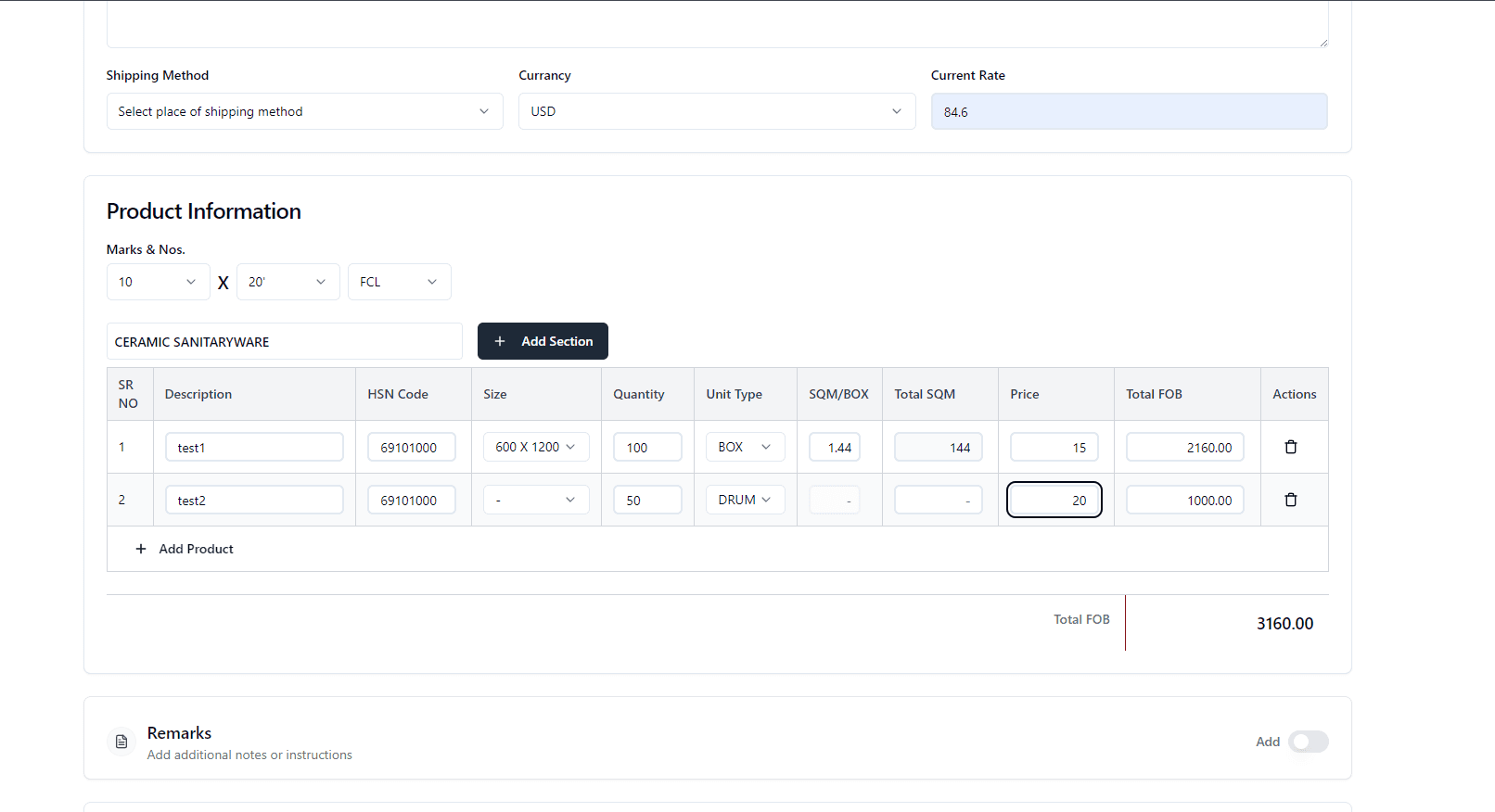Viewport: 1495px width, 812px height.
Task: Click the SQM/BOX field showing 1.44
Action: click(835, 447)
